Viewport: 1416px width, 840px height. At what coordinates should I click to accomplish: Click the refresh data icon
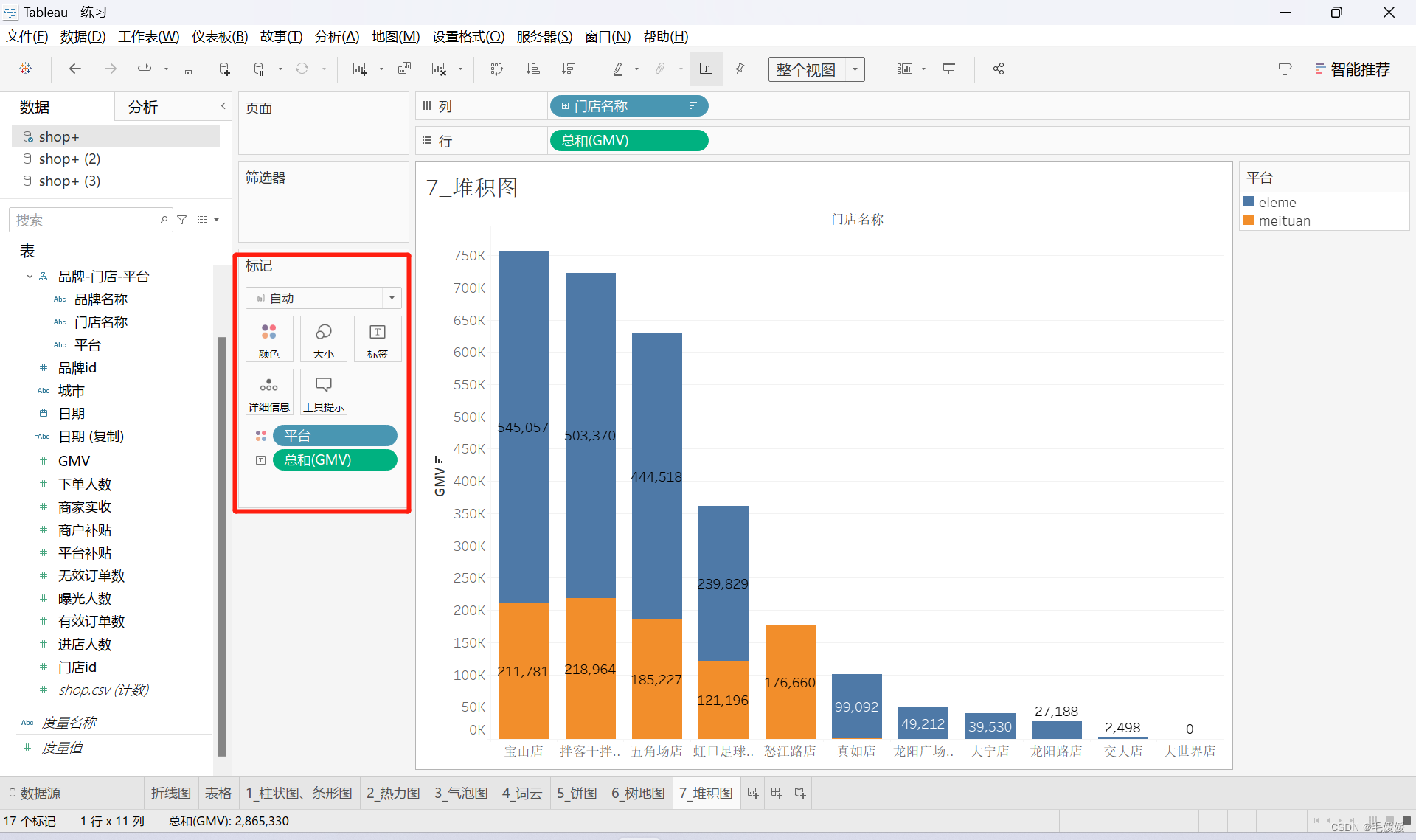click(302, 69)
